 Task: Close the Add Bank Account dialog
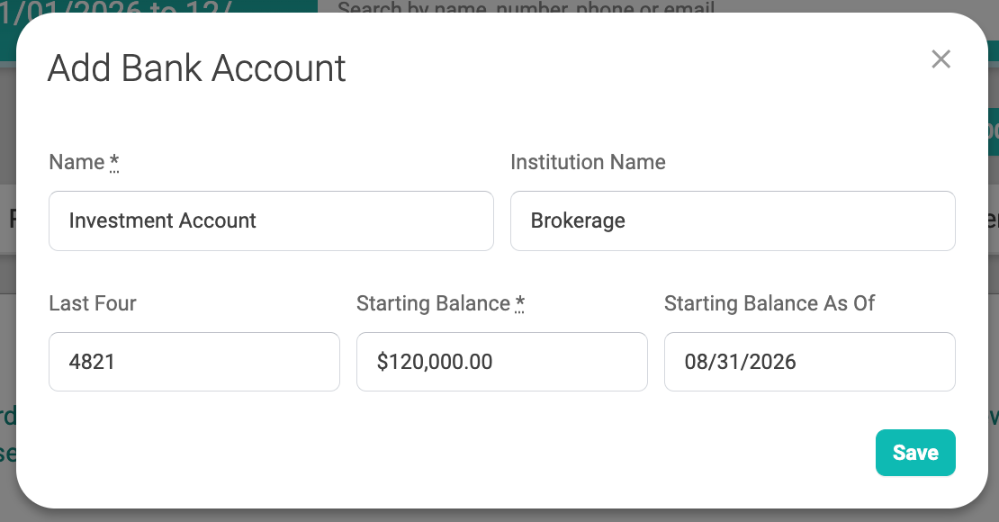(x=940, y=59)
